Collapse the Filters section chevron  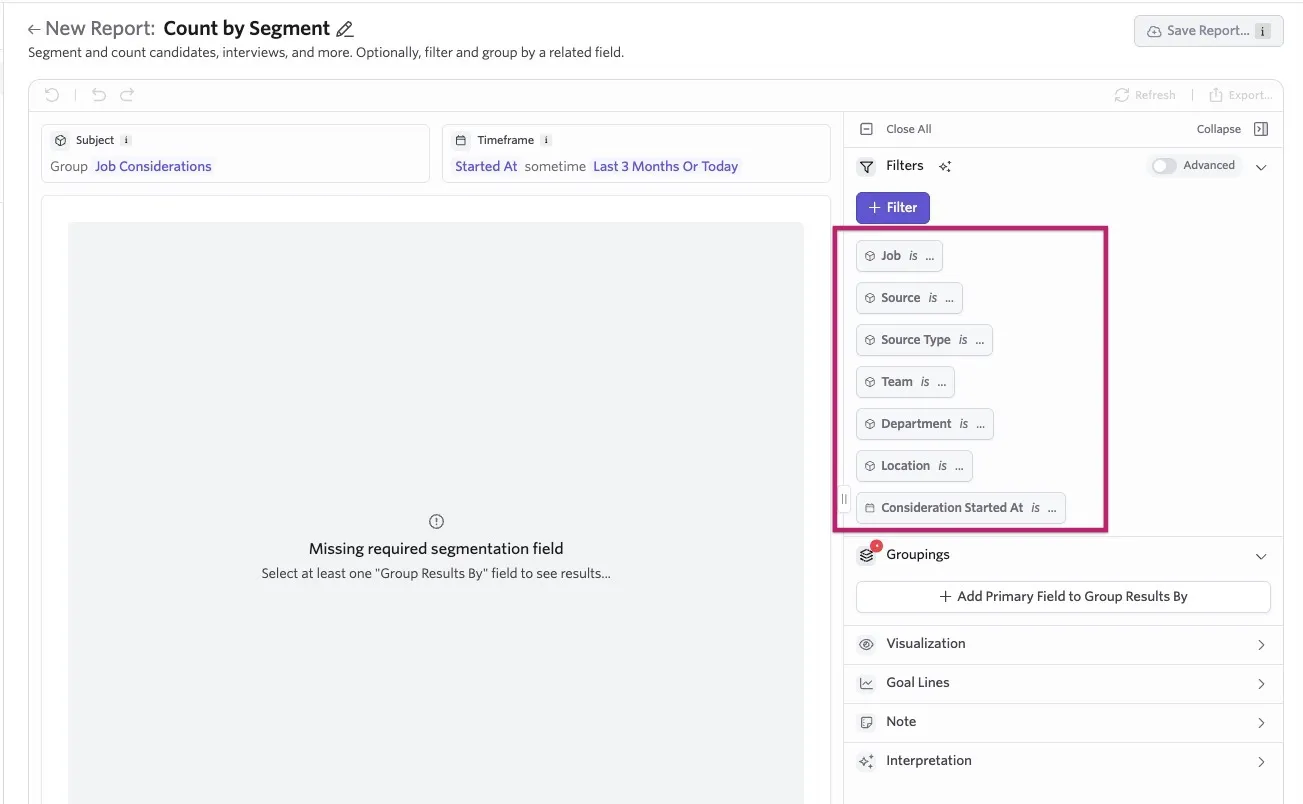(x=1261, y=167)
